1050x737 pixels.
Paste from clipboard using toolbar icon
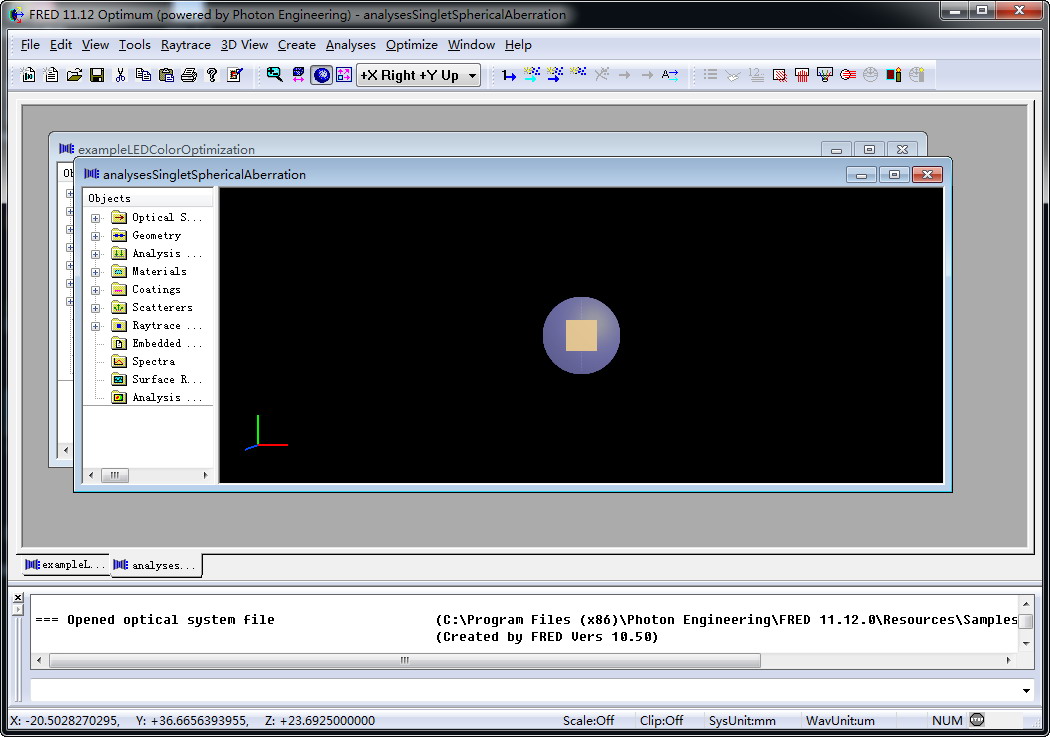coord(166,75)
